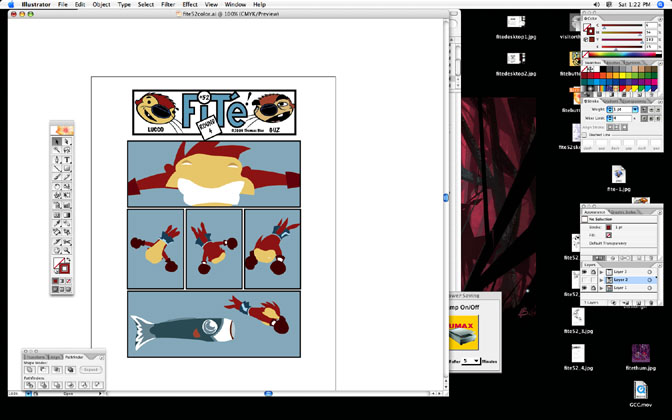Image resolution: width=672 pixels, height=420 pixels.
Task: Select the Rectangle tool
Action: [x=67, y=168]
